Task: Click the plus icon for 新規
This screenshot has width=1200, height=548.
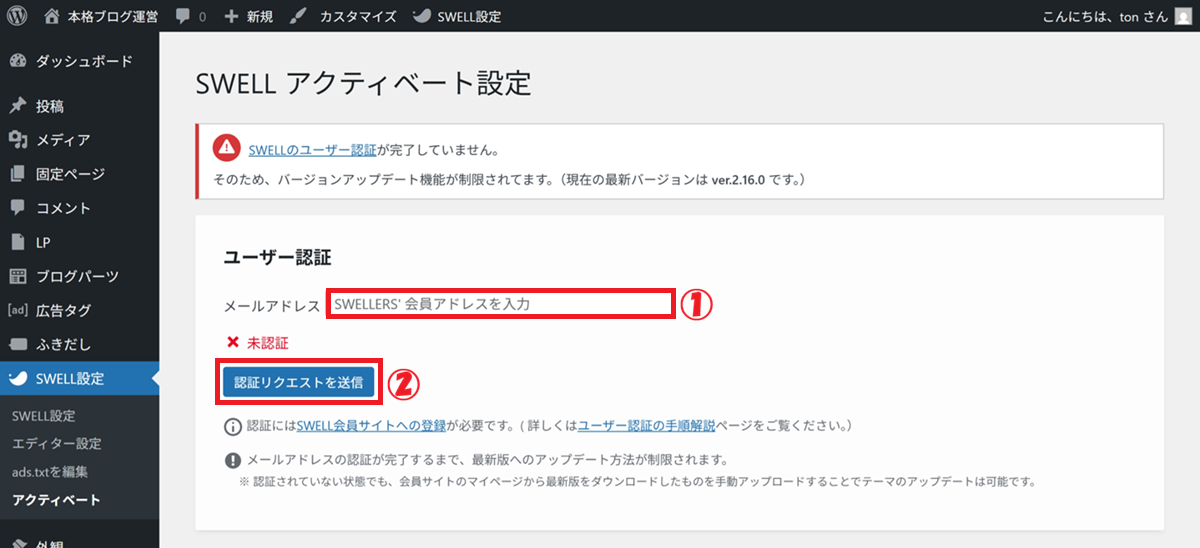Action: 231,16
